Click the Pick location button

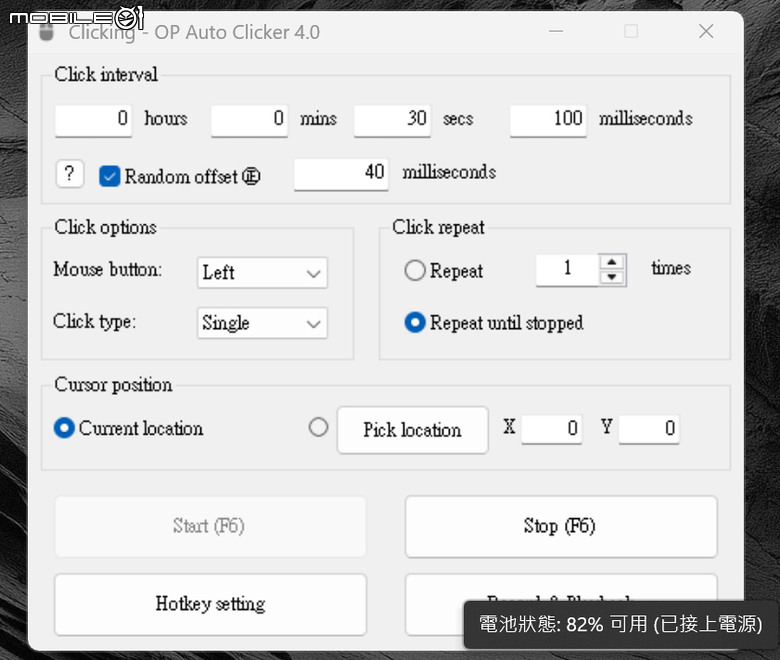click(x=412, y=430)
